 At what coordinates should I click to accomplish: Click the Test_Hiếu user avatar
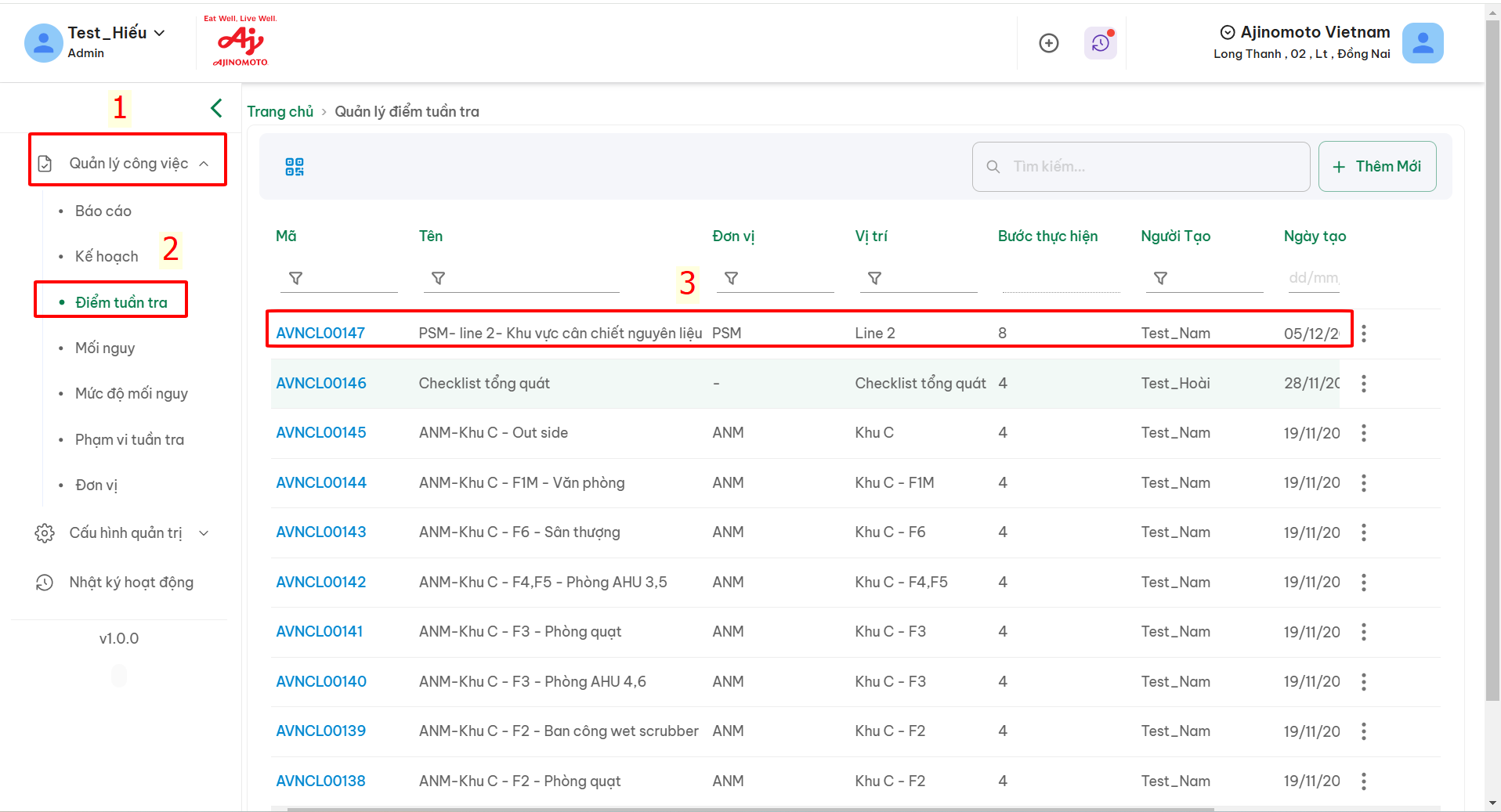click(44, 42)
